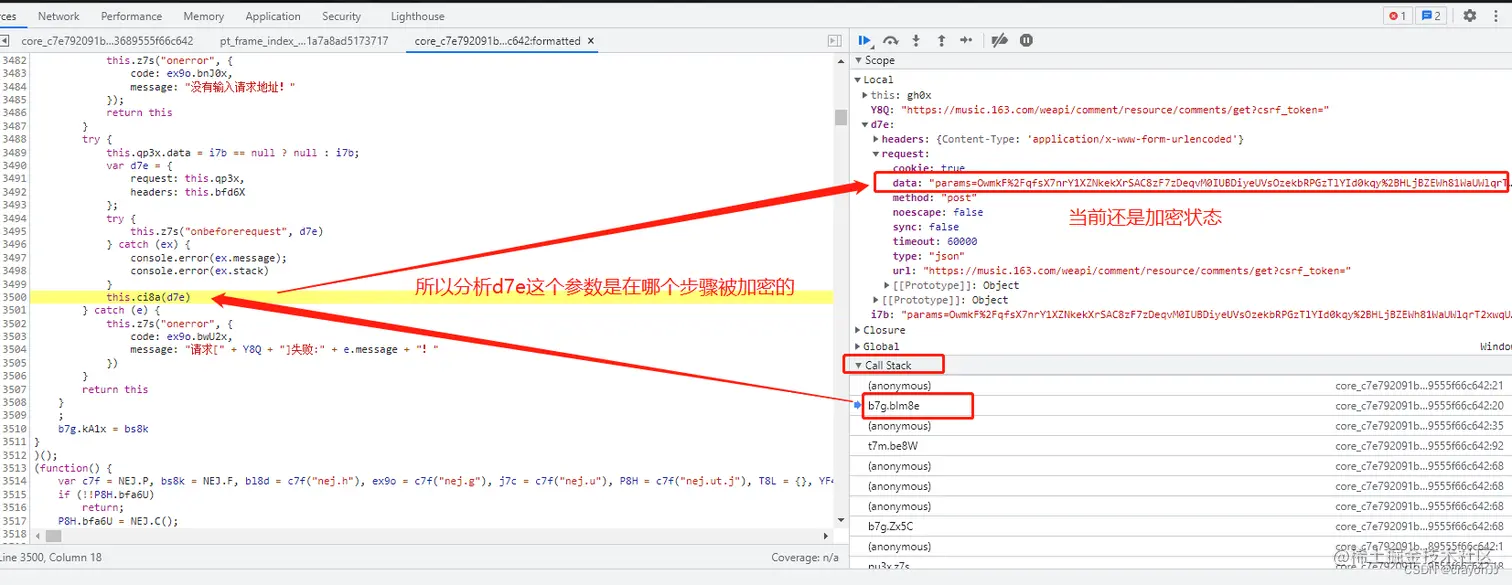Click the Coverage: n/a status
The image size is (1512, 585).
[804, 557]
